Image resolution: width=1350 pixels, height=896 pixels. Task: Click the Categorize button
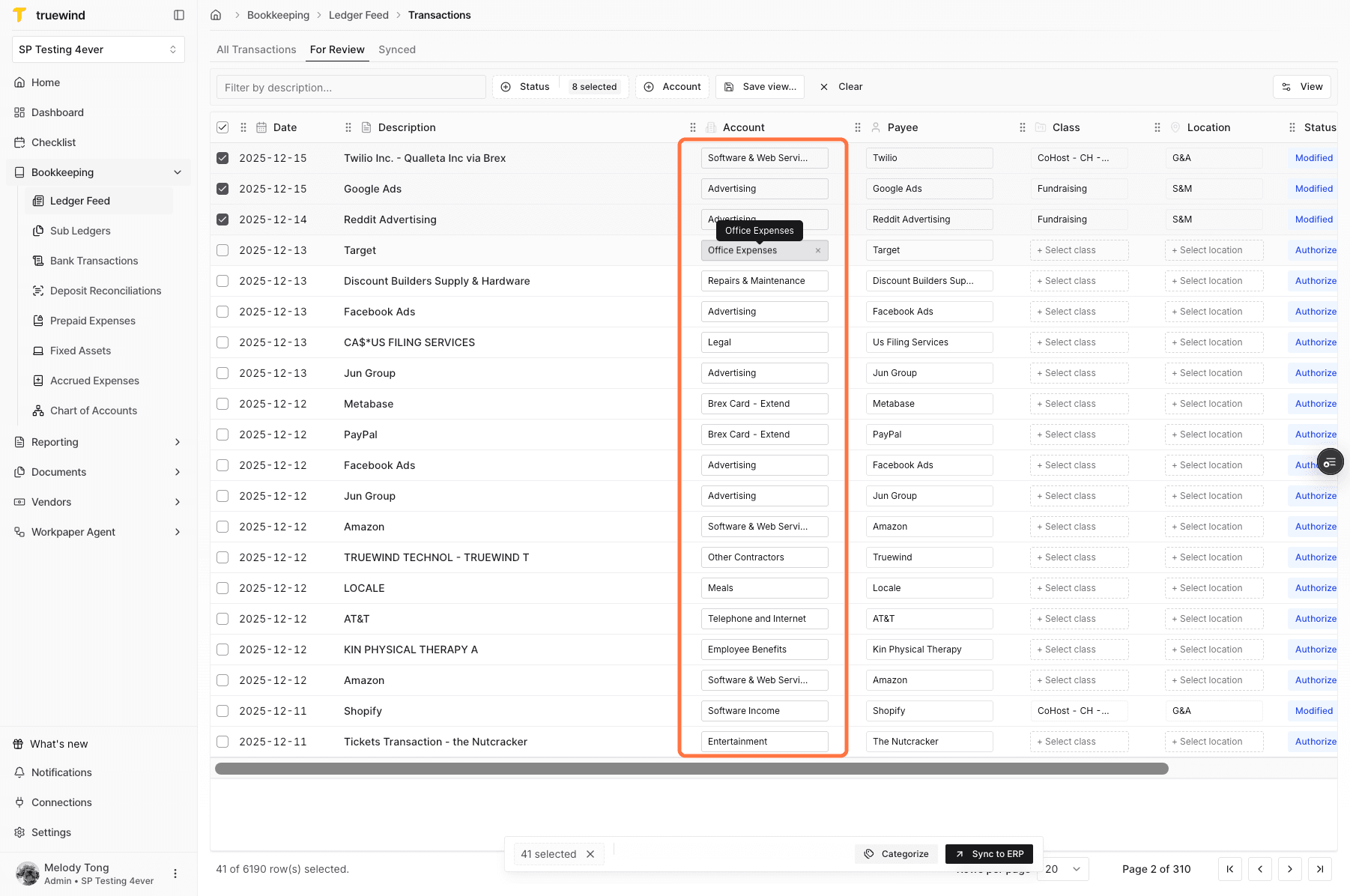(896, 854)
